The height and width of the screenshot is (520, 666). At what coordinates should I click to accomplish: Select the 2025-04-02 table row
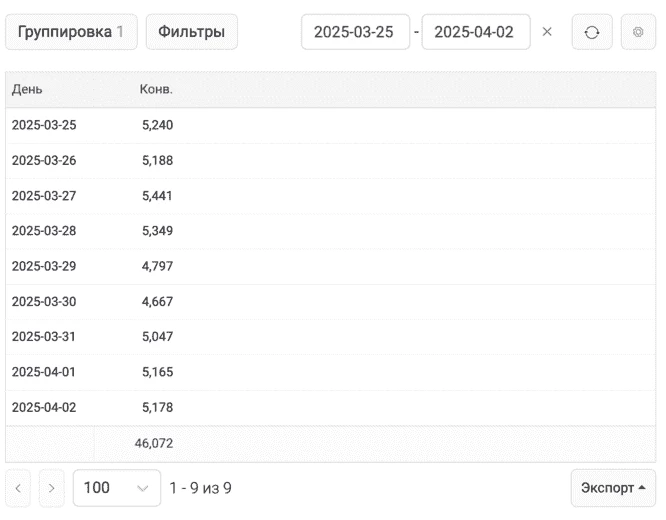pyautogui.click(x=330, y=407)
